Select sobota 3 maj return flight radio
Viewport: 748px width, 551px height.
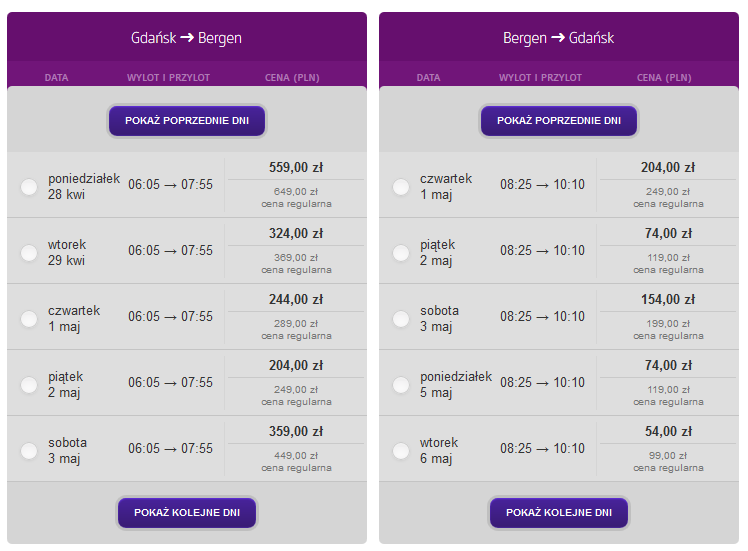(401, 318)
